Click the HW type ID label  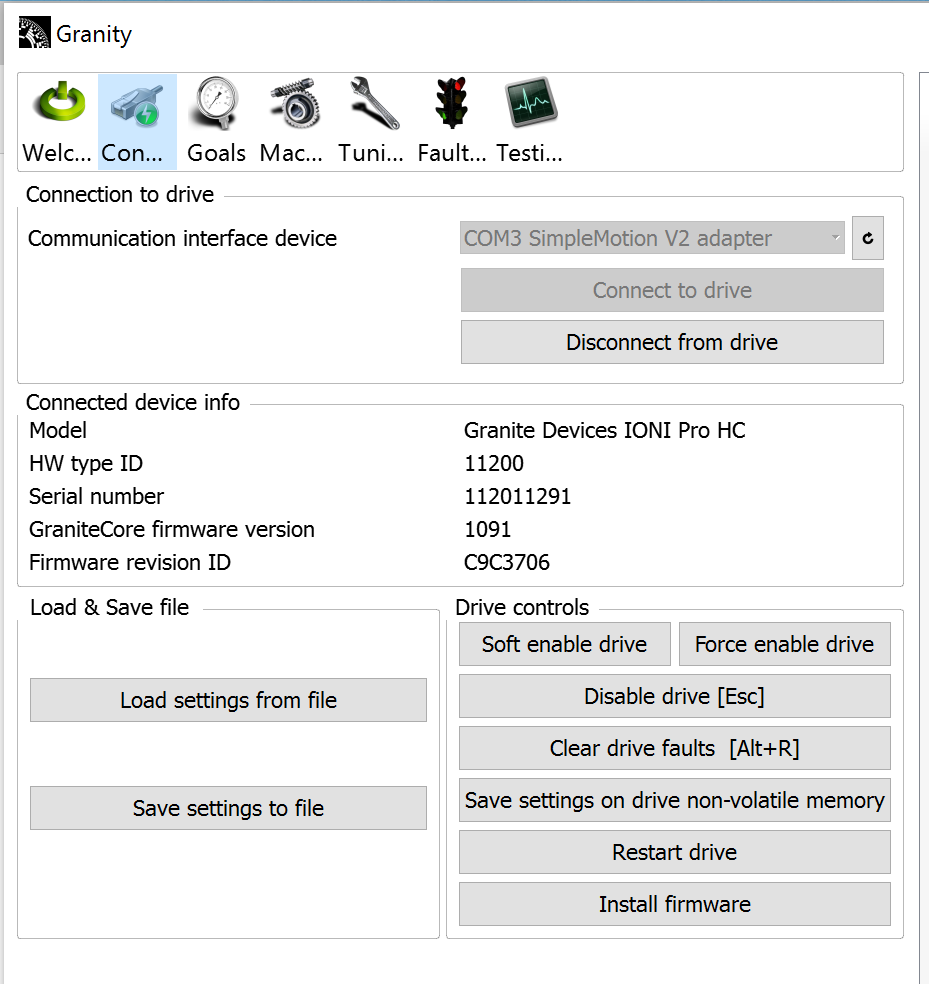click(86, 464)
